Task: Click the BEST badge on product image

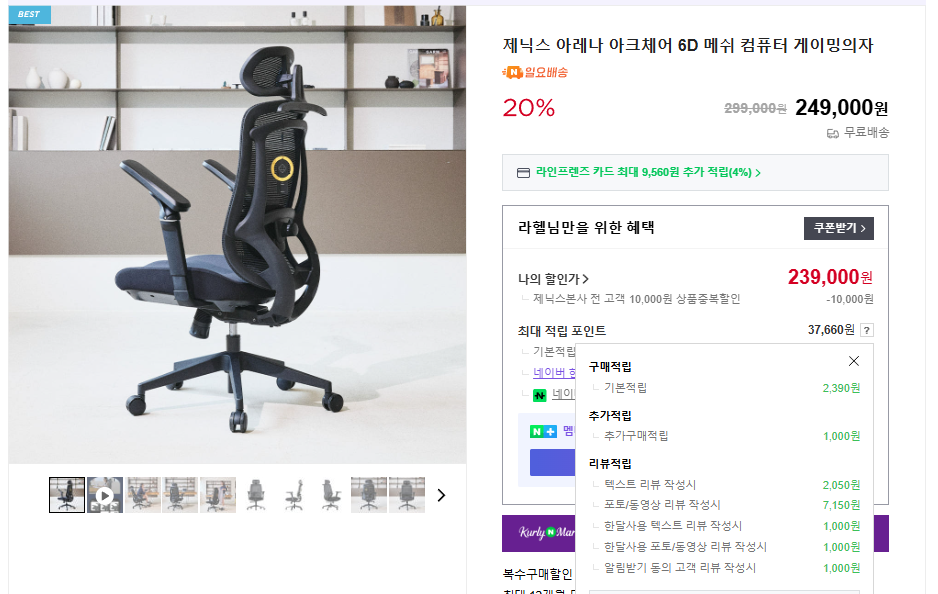Action: pos(29,14)
